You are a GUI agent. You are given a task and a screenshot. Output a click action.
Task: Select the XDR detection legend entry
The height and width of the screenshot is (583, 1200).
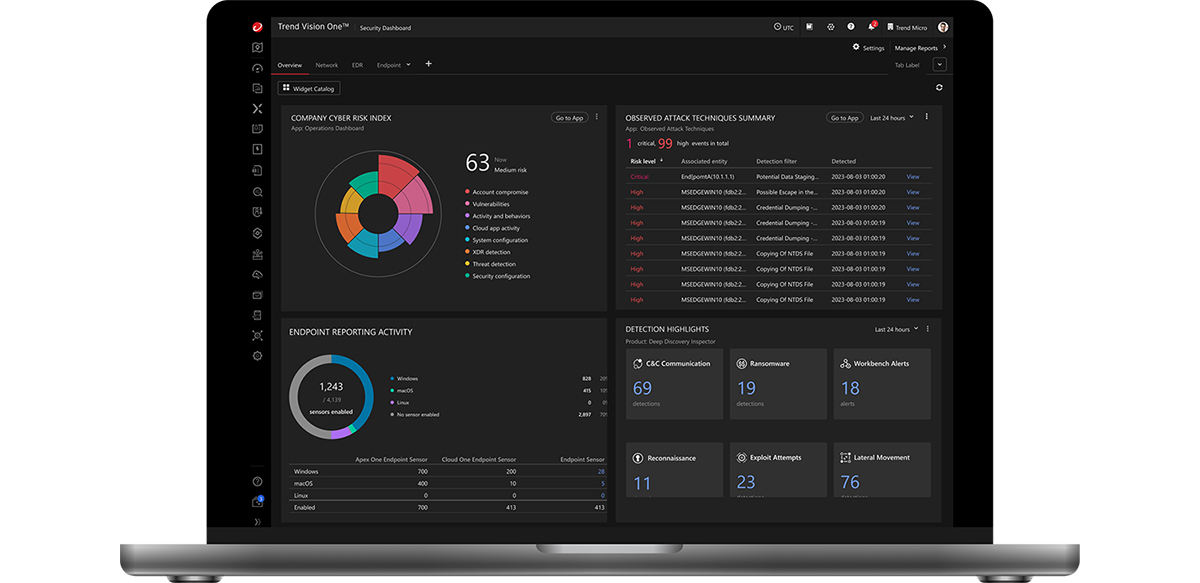(x=488, y=252)
